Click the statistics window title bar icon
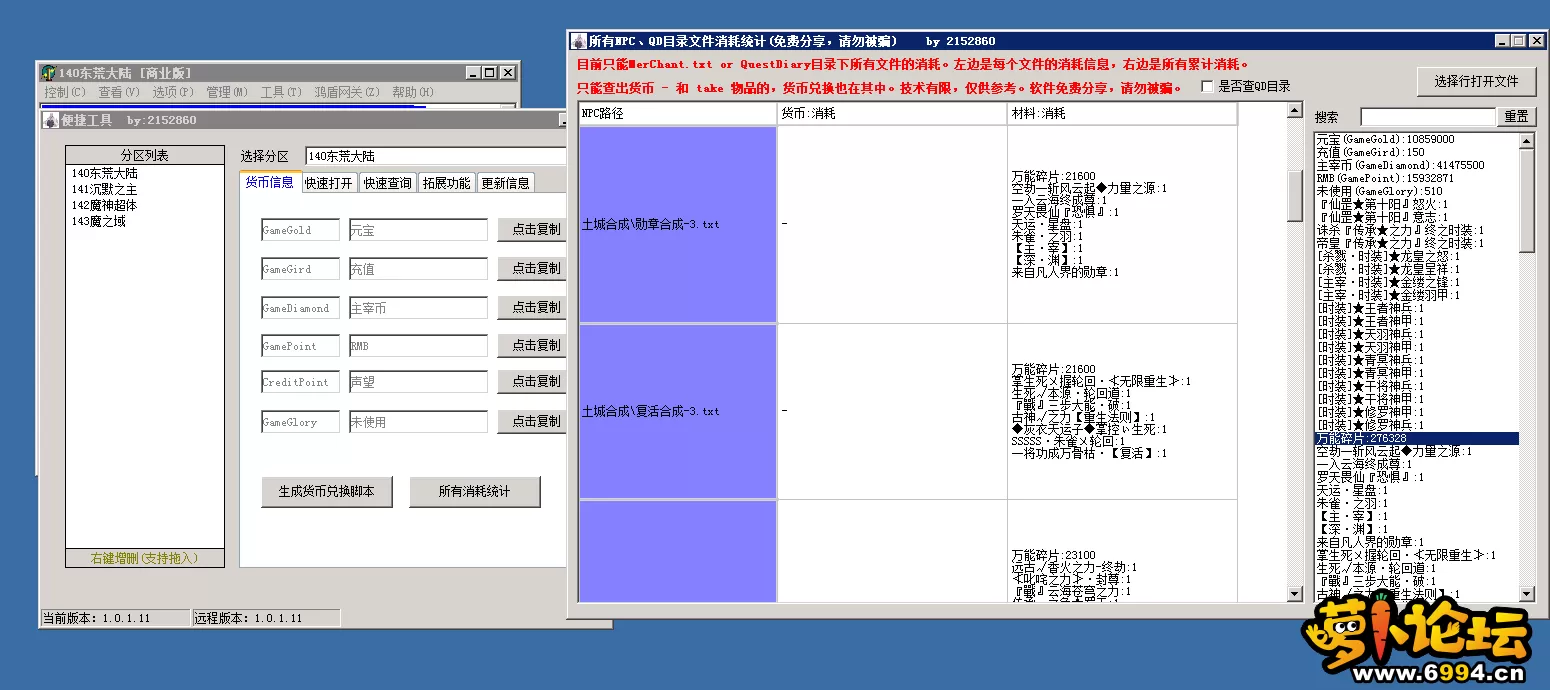 (578, 41)
